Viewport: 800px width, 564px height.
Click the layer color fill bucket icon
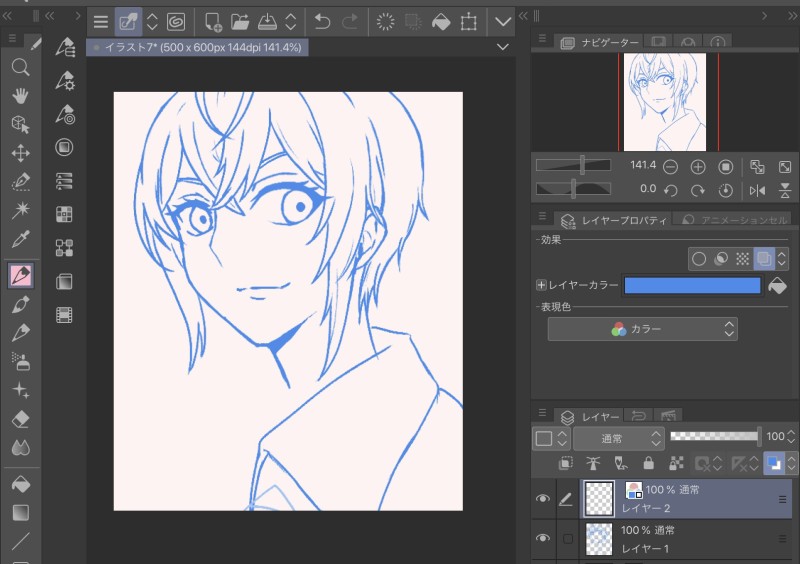tap(777, 285)
